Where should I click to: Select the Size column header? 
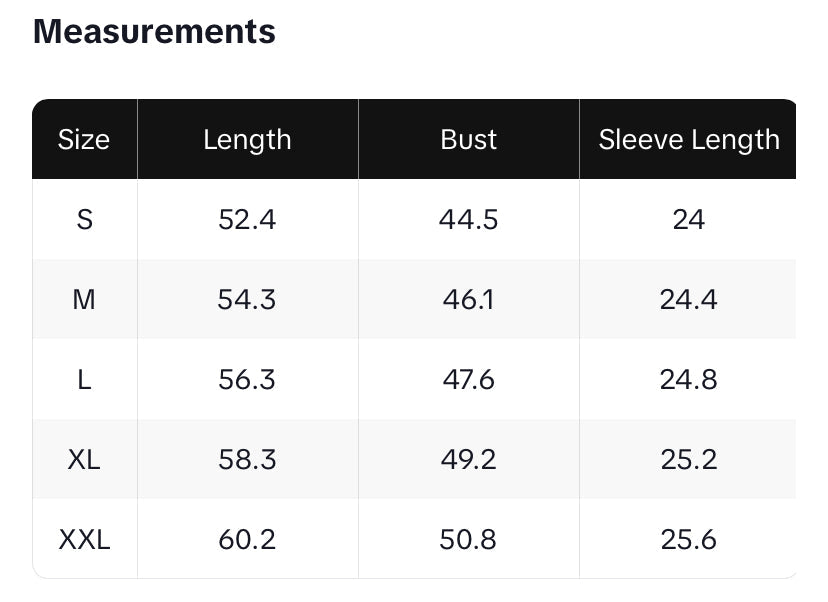(x=84, y=140)
